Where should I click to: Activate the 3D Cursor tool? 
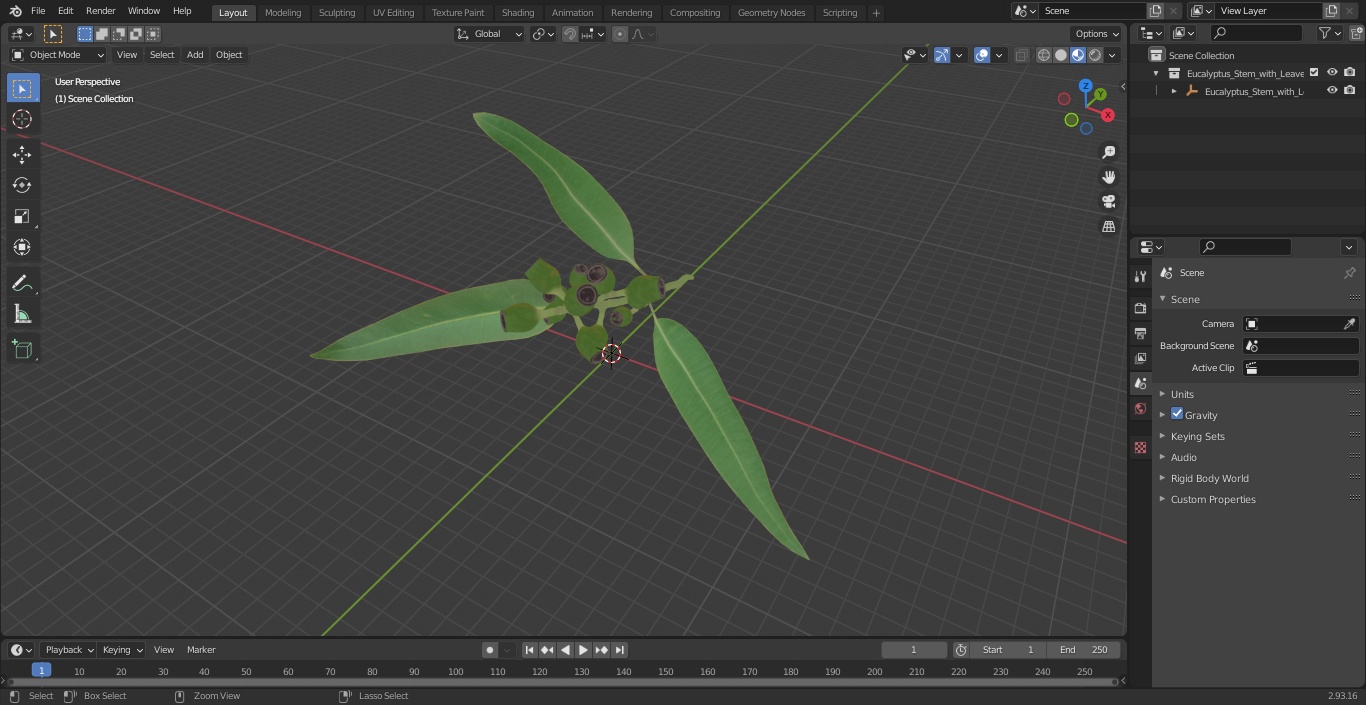tap(22, 119)
